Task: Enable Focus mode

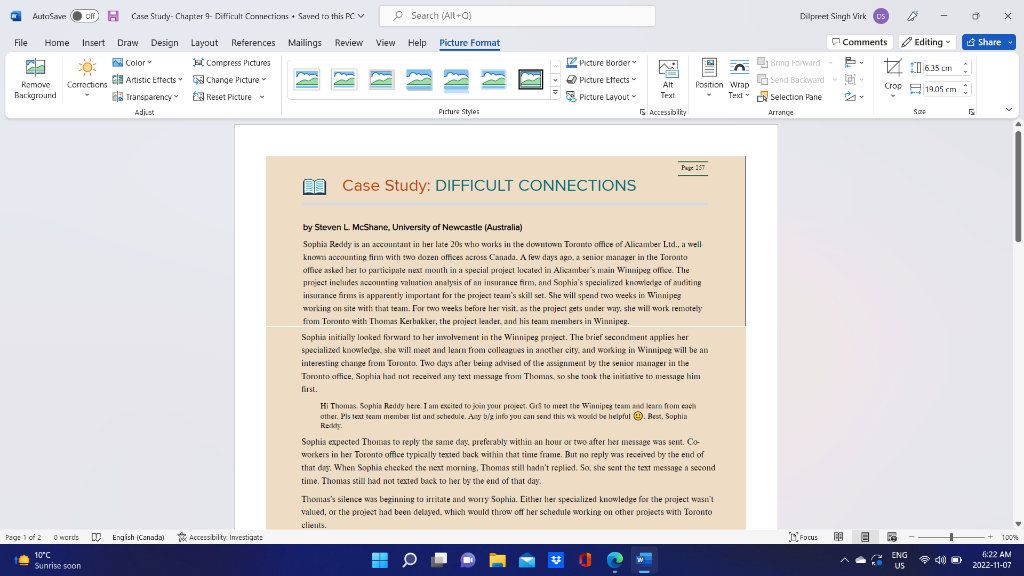Action: (x=803, y=537)
